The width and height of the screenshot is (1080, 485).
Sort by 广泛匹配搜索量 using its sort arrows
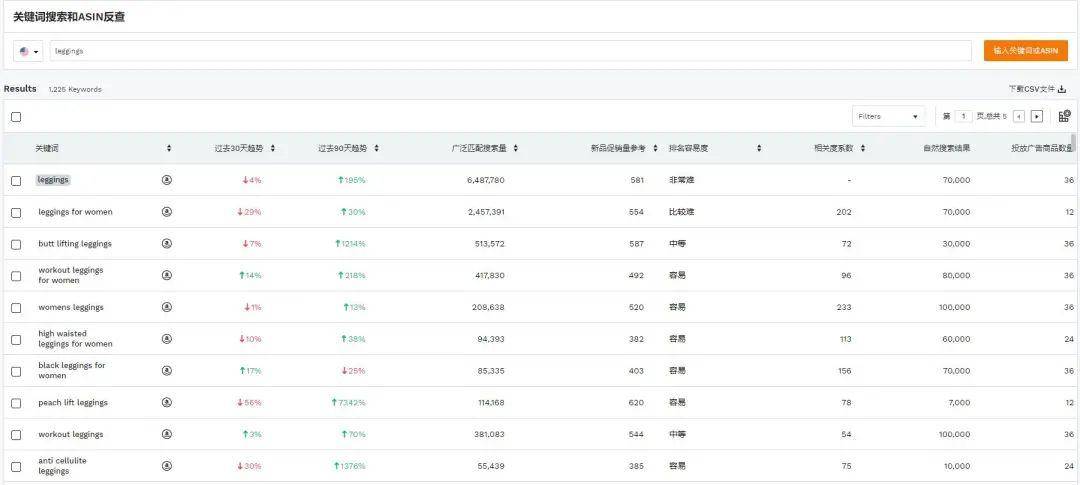point(516,149)
